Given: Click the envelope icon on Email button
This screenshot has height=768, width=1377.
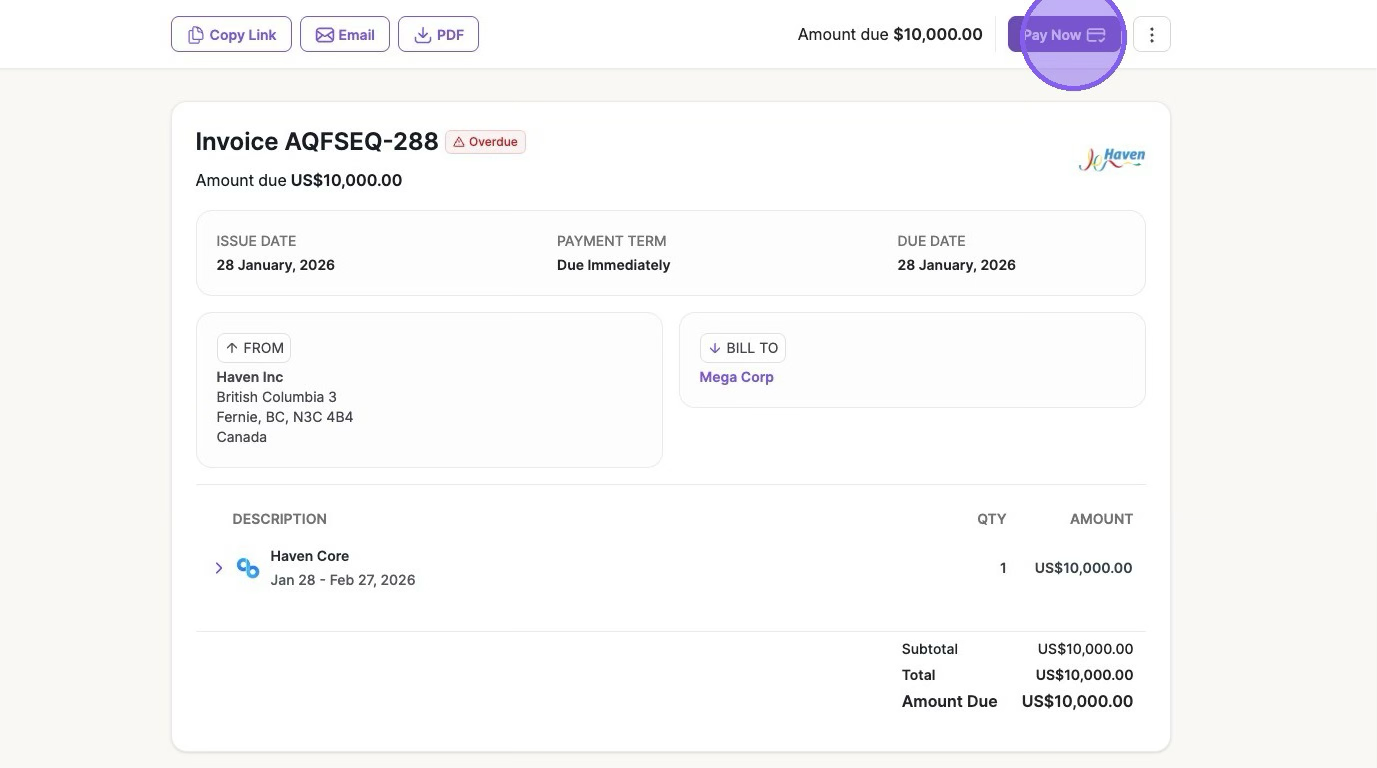Looking at the screenshot, I should click(325, 35).
